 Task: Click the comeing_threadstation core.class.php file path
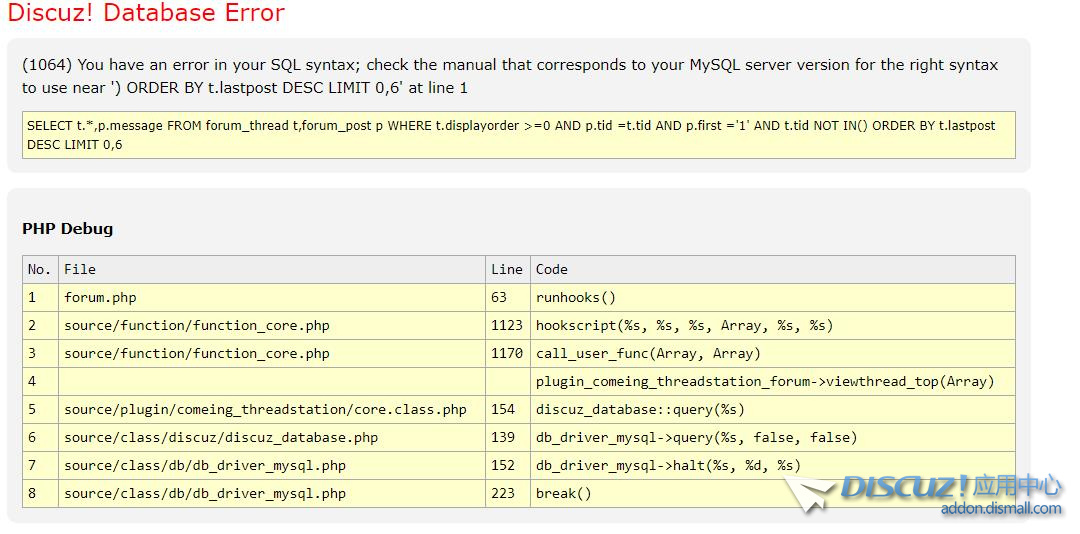pyautogui.click(x=265, y=409)
